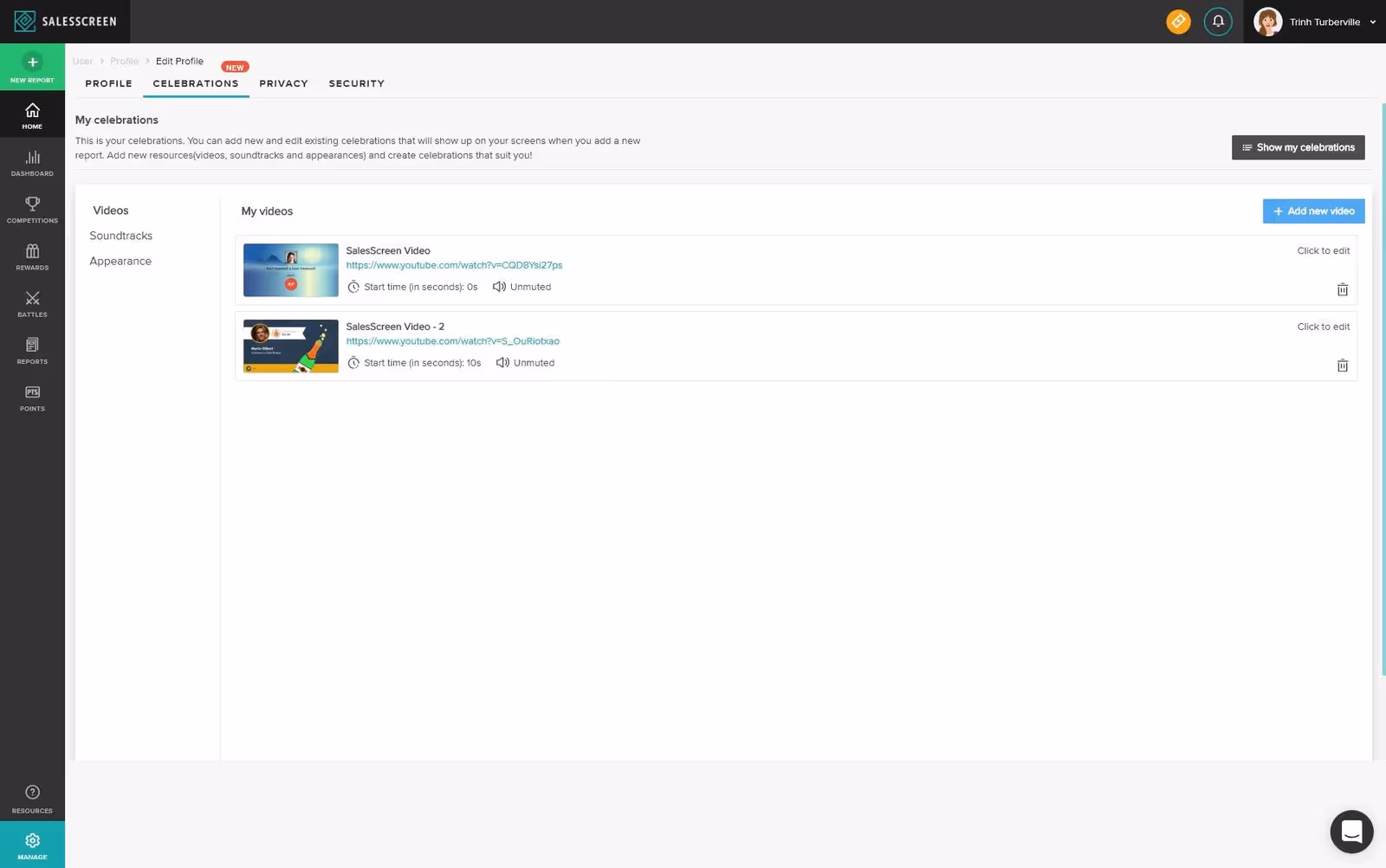Select Appearance in side menu
The width and height of the screenshot is (1386, 868).
(120, 261)
